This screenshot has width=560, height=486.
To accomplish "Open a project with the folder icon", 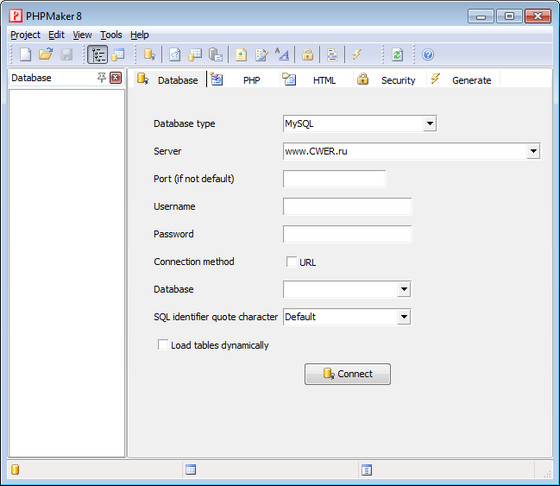I will (x=46, y=55).
